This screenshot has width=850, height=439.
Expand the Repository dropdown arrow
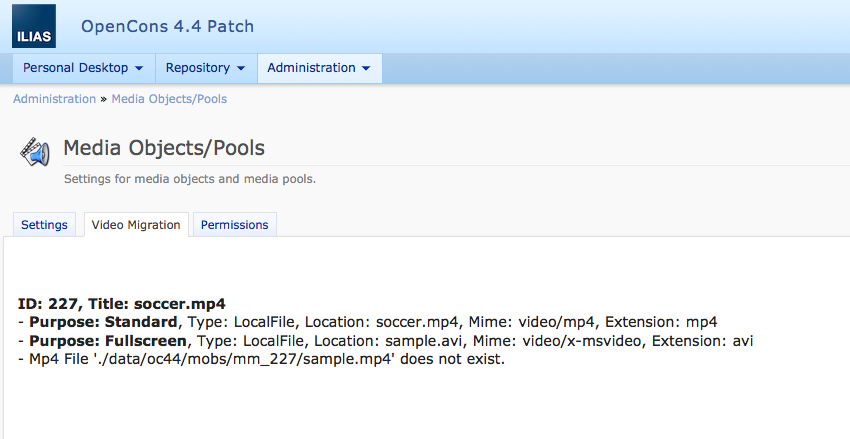tap(240, 69)
